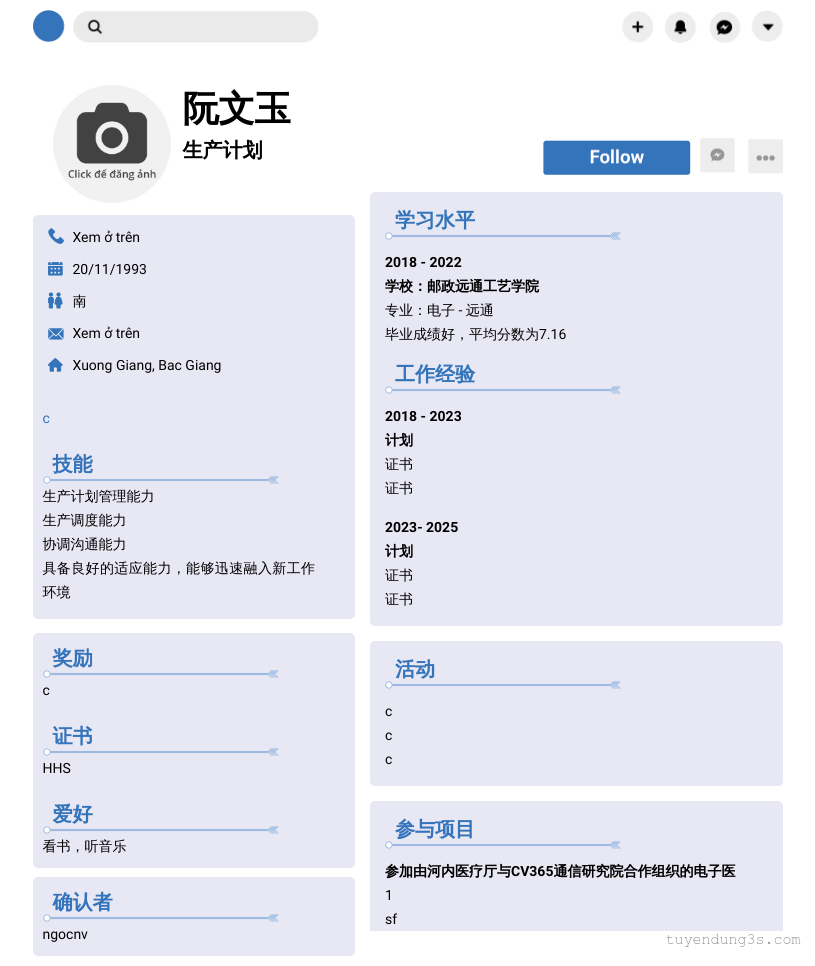815x966 pixels.
Task: Click the blue circle logo
Action: (x=48, y=26)
